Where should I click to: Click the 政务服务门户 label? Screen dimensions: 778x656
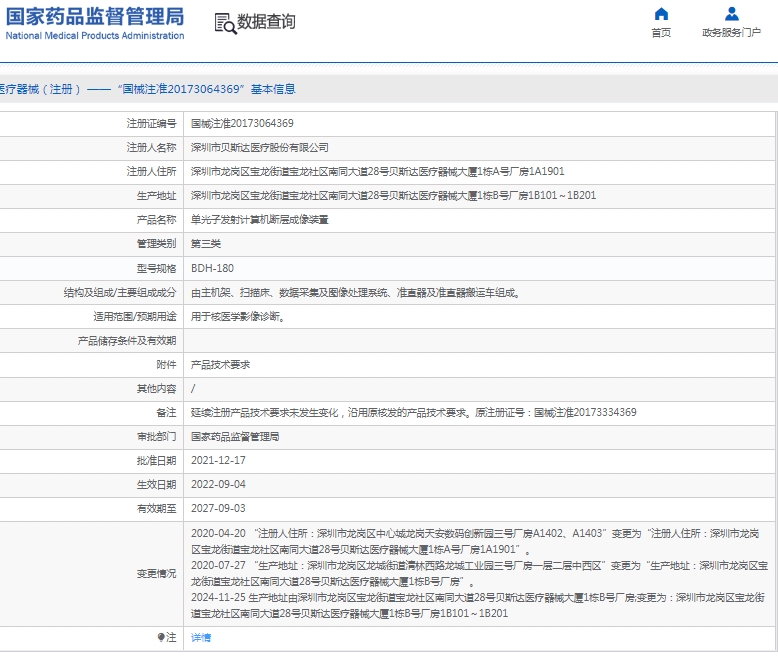point(731,33)
